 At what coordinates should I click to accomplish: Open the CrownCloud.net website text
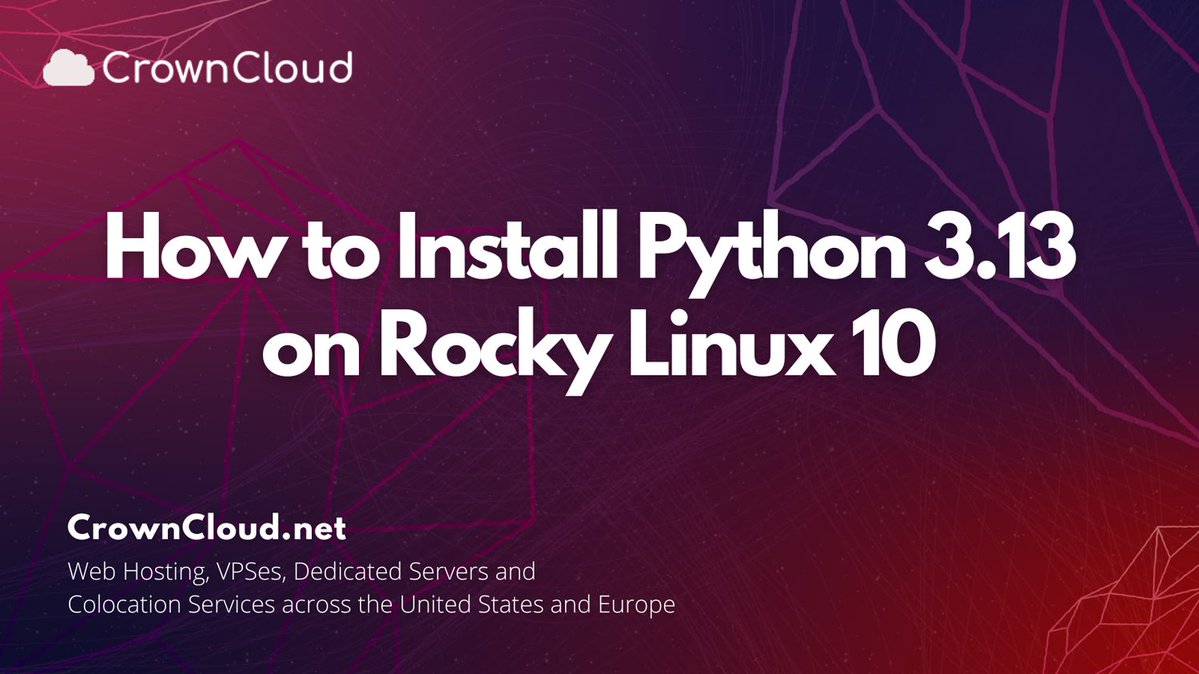(206, 528)
